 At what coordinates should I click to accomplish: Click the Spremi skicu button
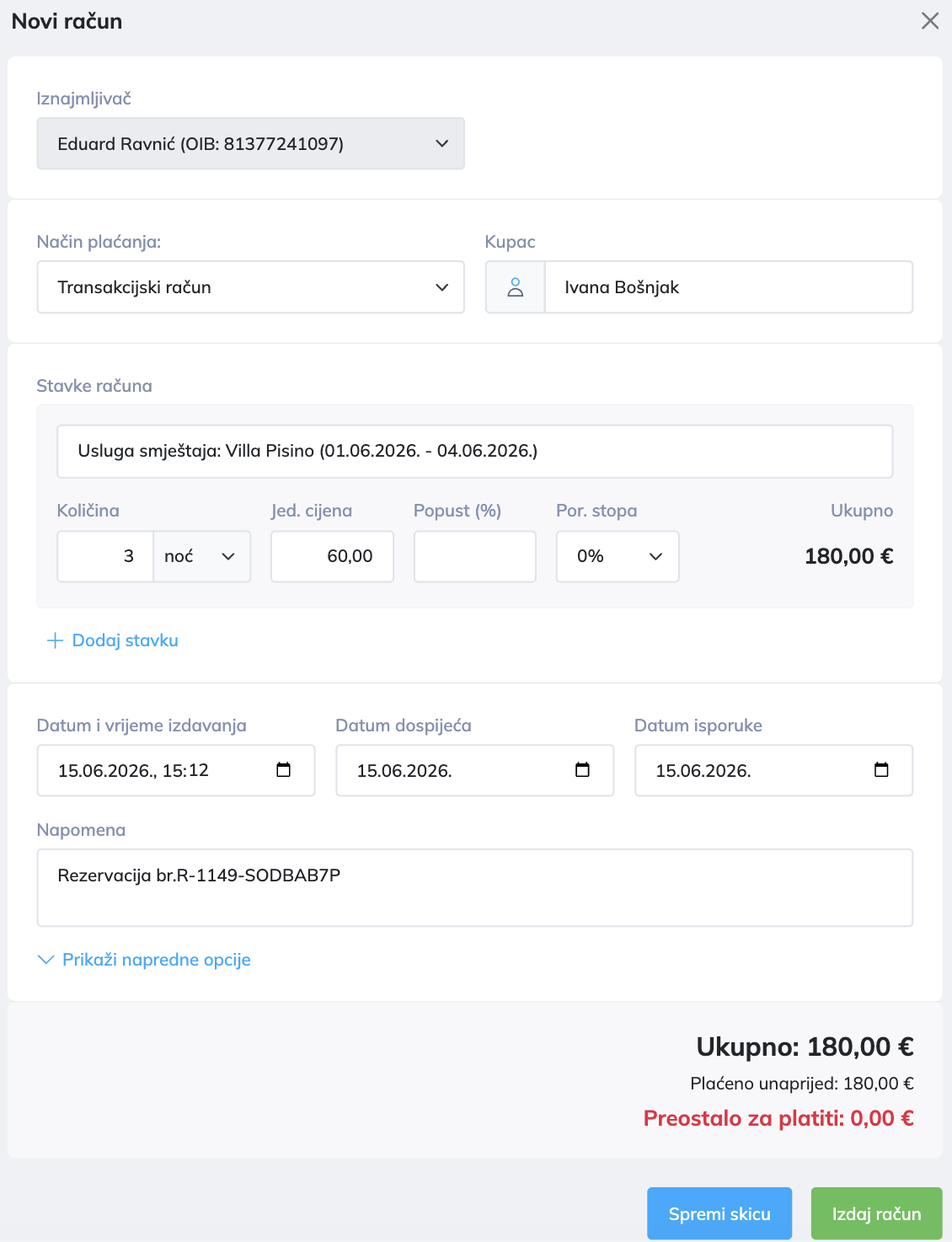[719, 1213]
